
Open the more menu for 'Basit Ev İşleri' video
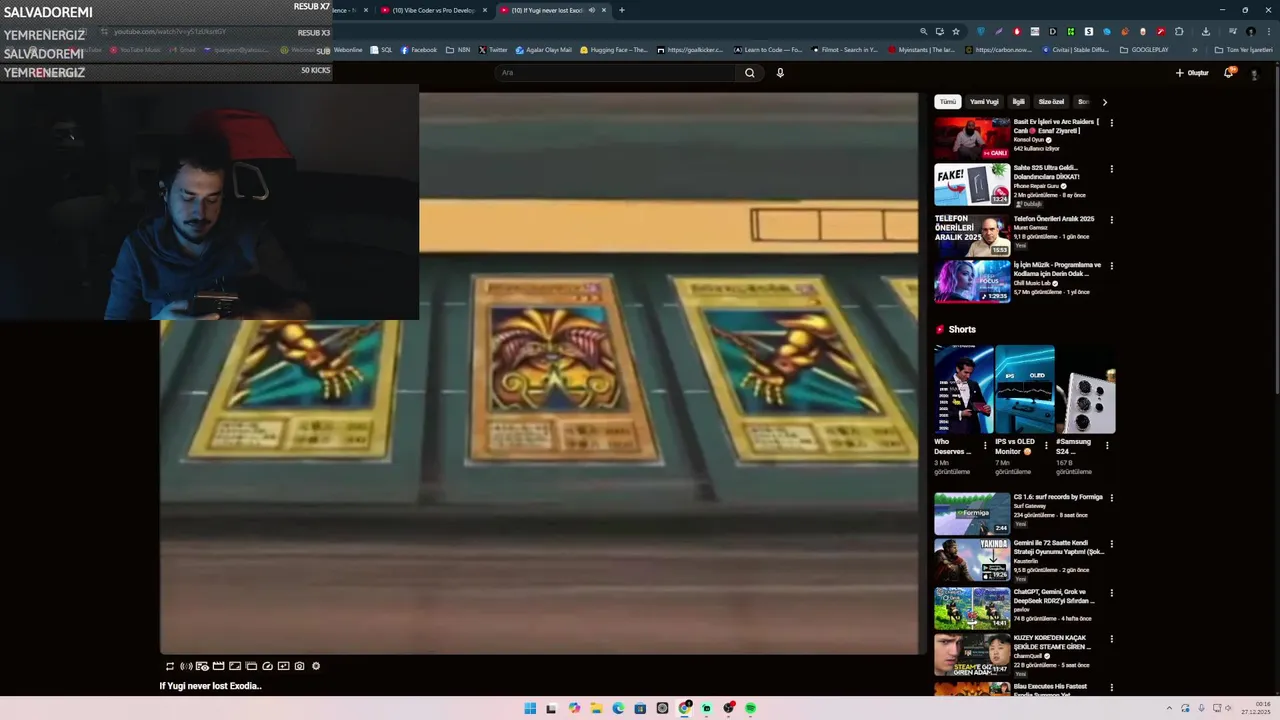click(1111, 123)
